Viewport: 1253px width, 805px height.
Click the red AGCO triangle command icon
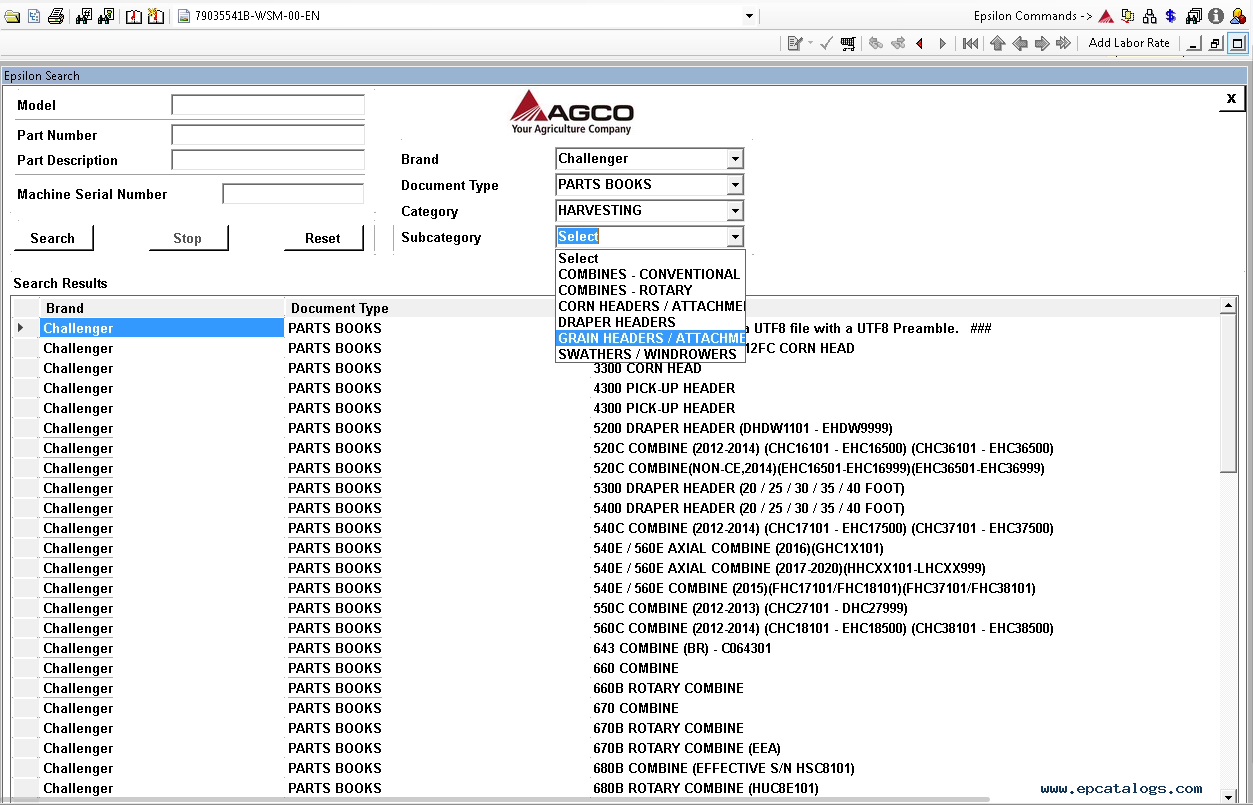coord(1106,16)
